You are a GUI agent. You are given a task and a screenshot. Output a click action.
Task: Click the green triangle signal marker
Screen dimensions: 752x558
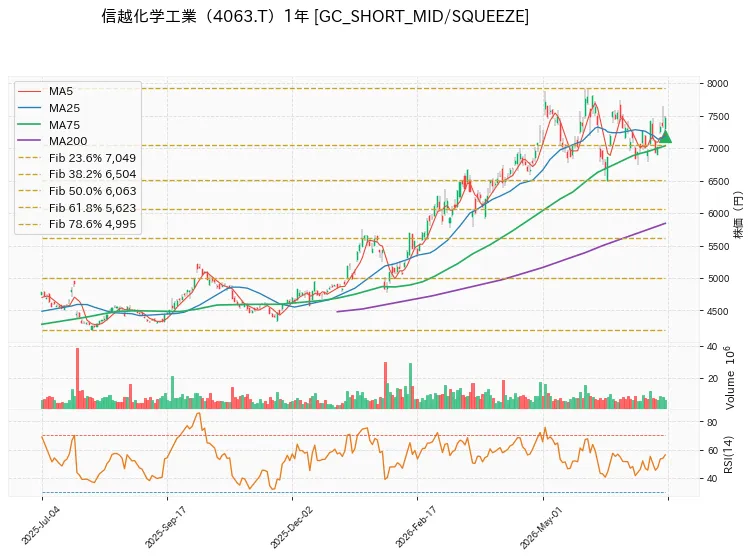(665, 136)
